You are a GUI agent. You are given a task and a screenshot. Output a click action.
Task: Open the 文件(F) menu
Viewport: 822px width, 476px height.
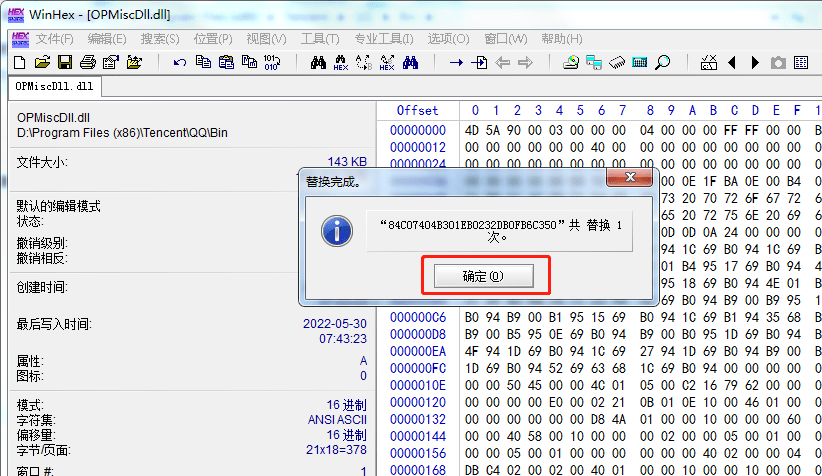point(55,39)
